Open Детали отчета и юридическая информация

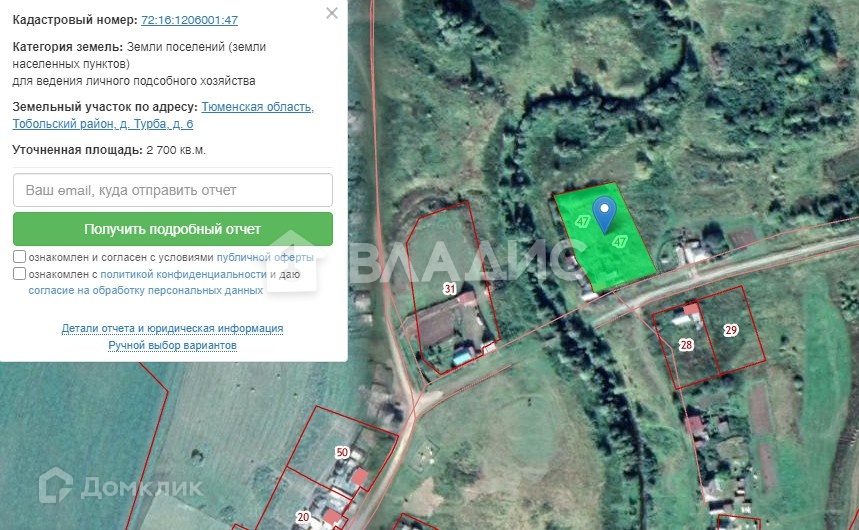coord(172,328)
